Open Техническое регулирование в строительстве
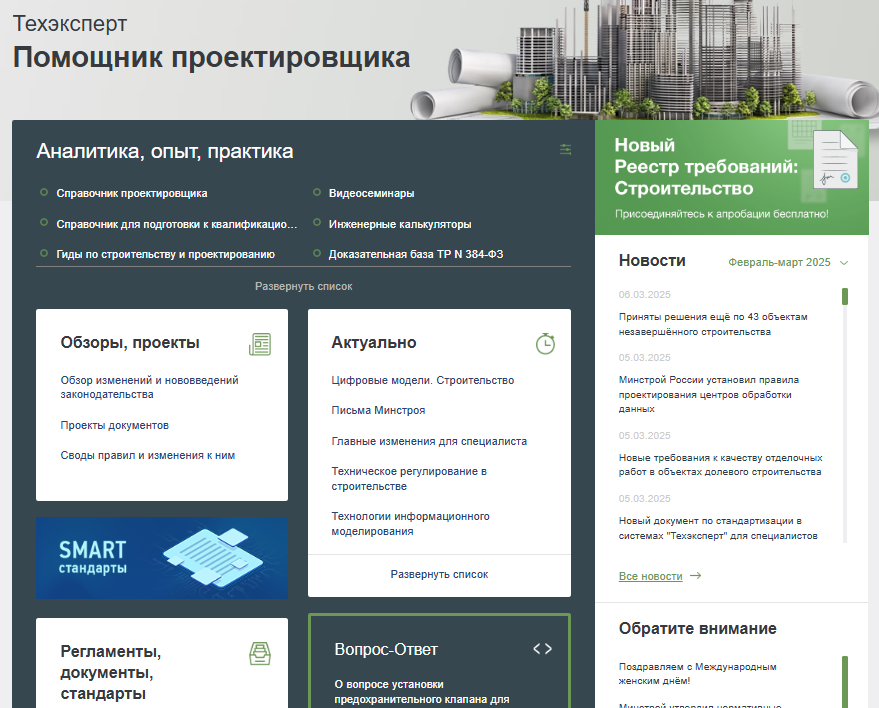 click(x=409, y=479)
